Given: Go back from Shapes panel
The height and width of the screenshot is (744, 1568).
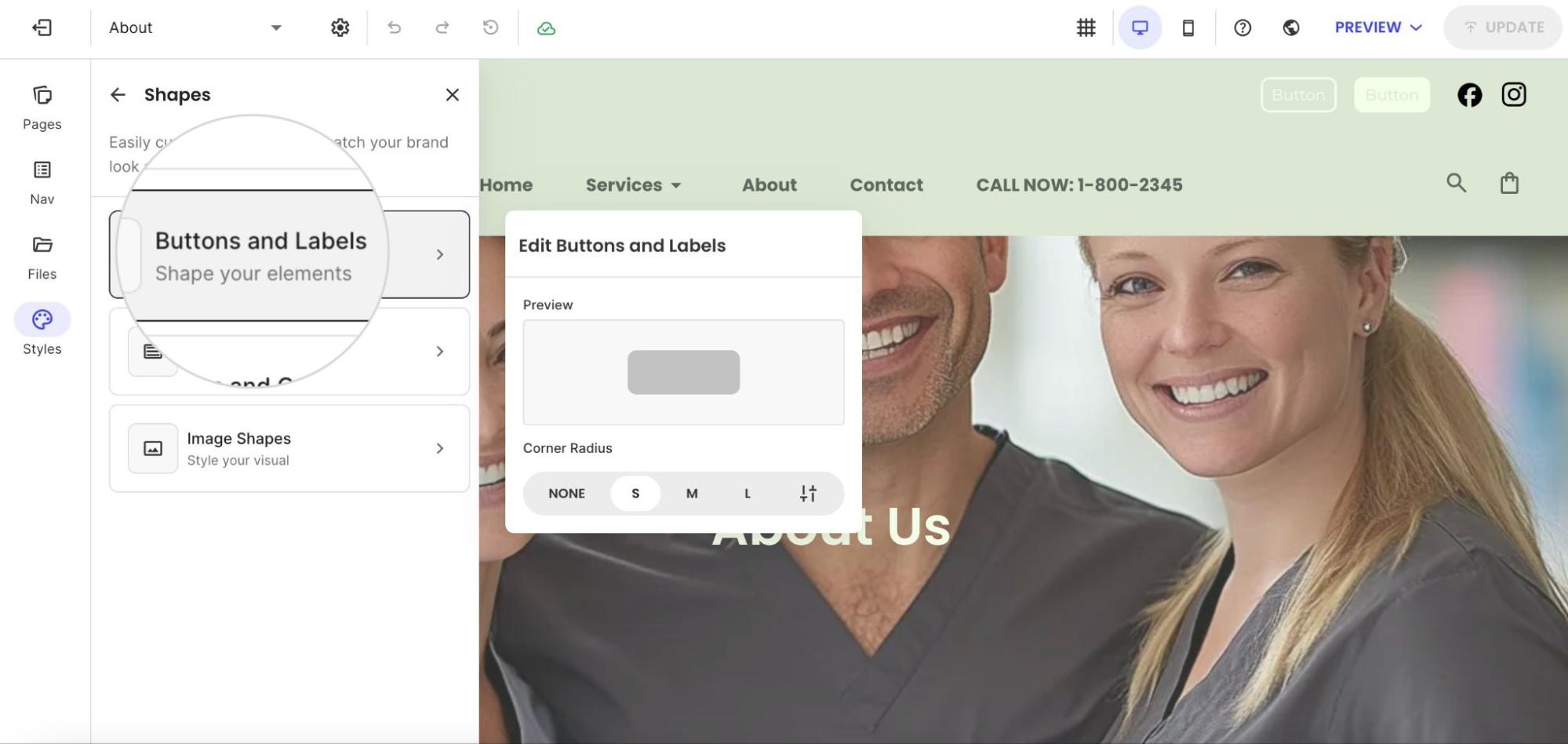Looking at the screenshot, I should (118, 95).
